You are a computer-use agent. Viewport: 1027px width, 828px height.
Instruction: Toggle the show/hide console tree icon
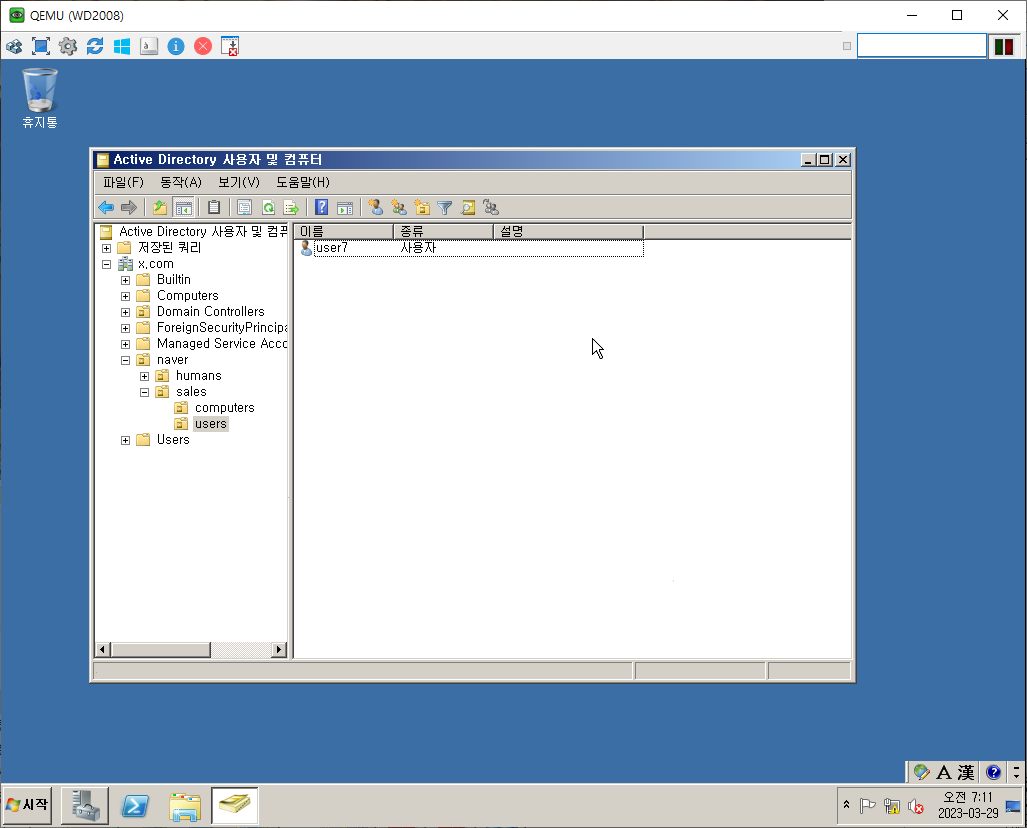coord(184,208)
